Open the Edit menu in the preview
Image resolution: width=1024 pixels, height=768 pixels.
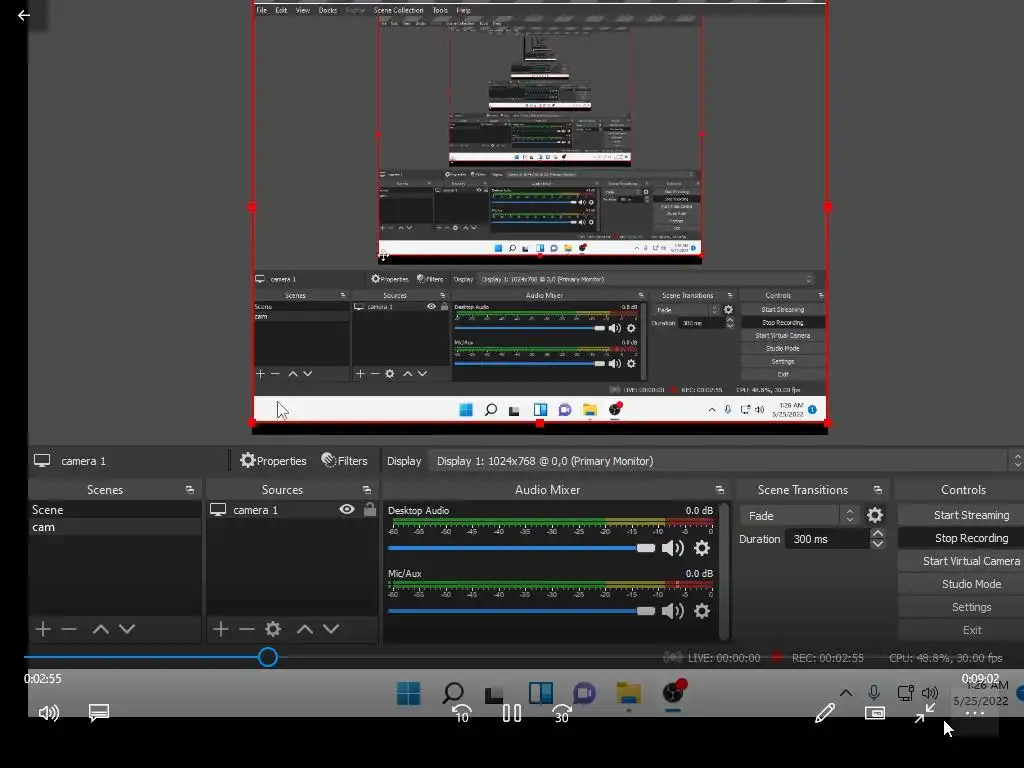(281, 10)
